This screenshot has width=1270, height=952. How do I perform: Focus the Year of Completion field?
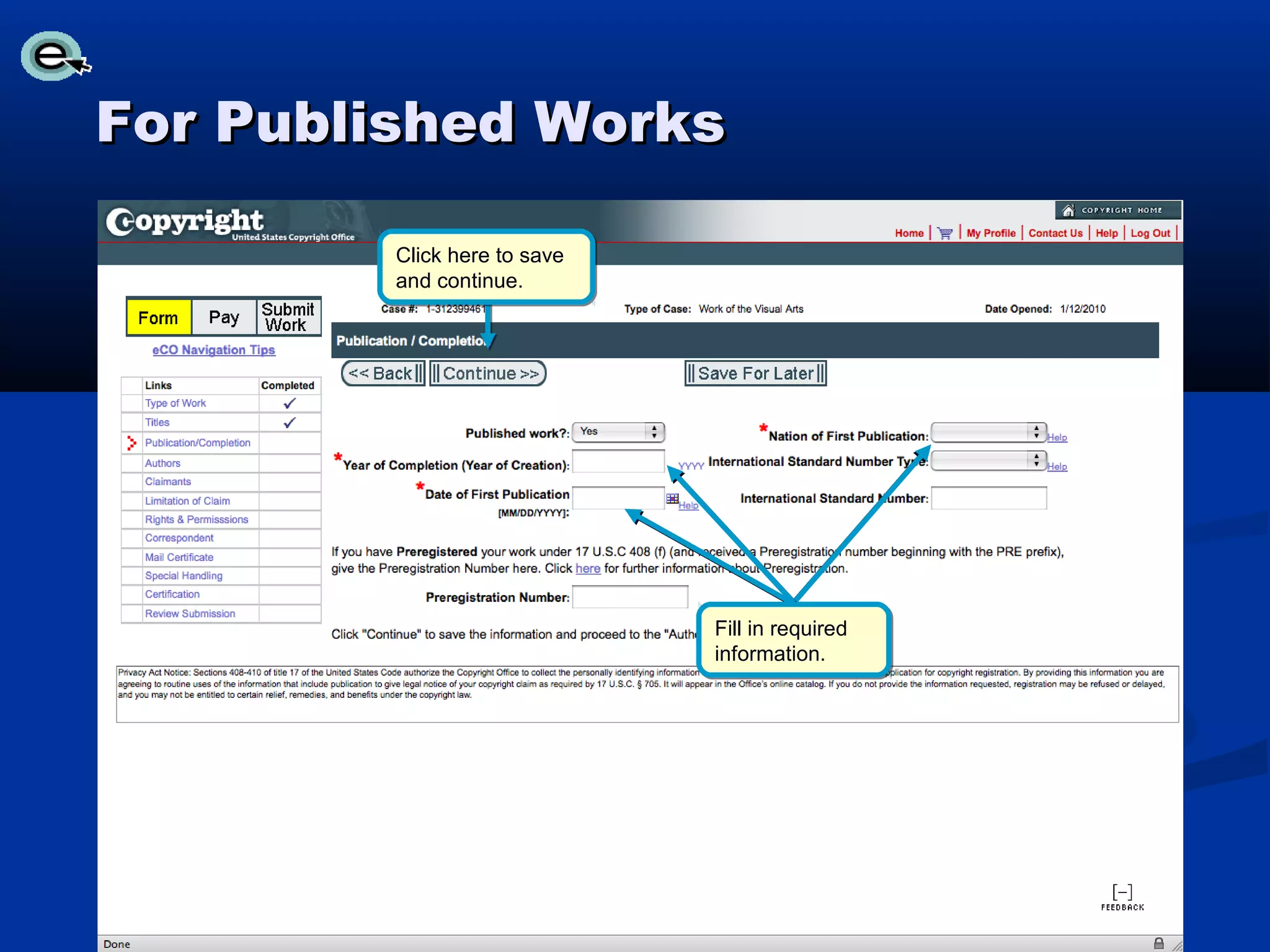click(x=618, y=462)
